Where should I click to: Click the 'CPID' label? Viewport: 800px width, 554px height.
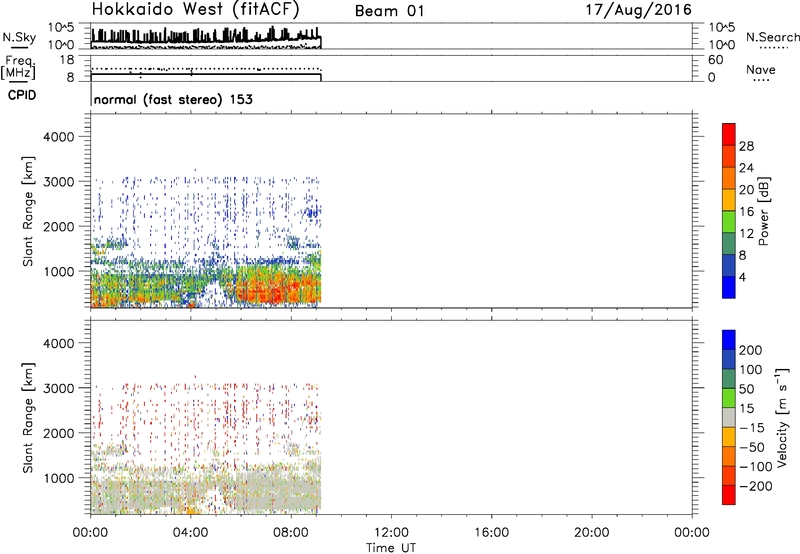[x=22, y=95]
